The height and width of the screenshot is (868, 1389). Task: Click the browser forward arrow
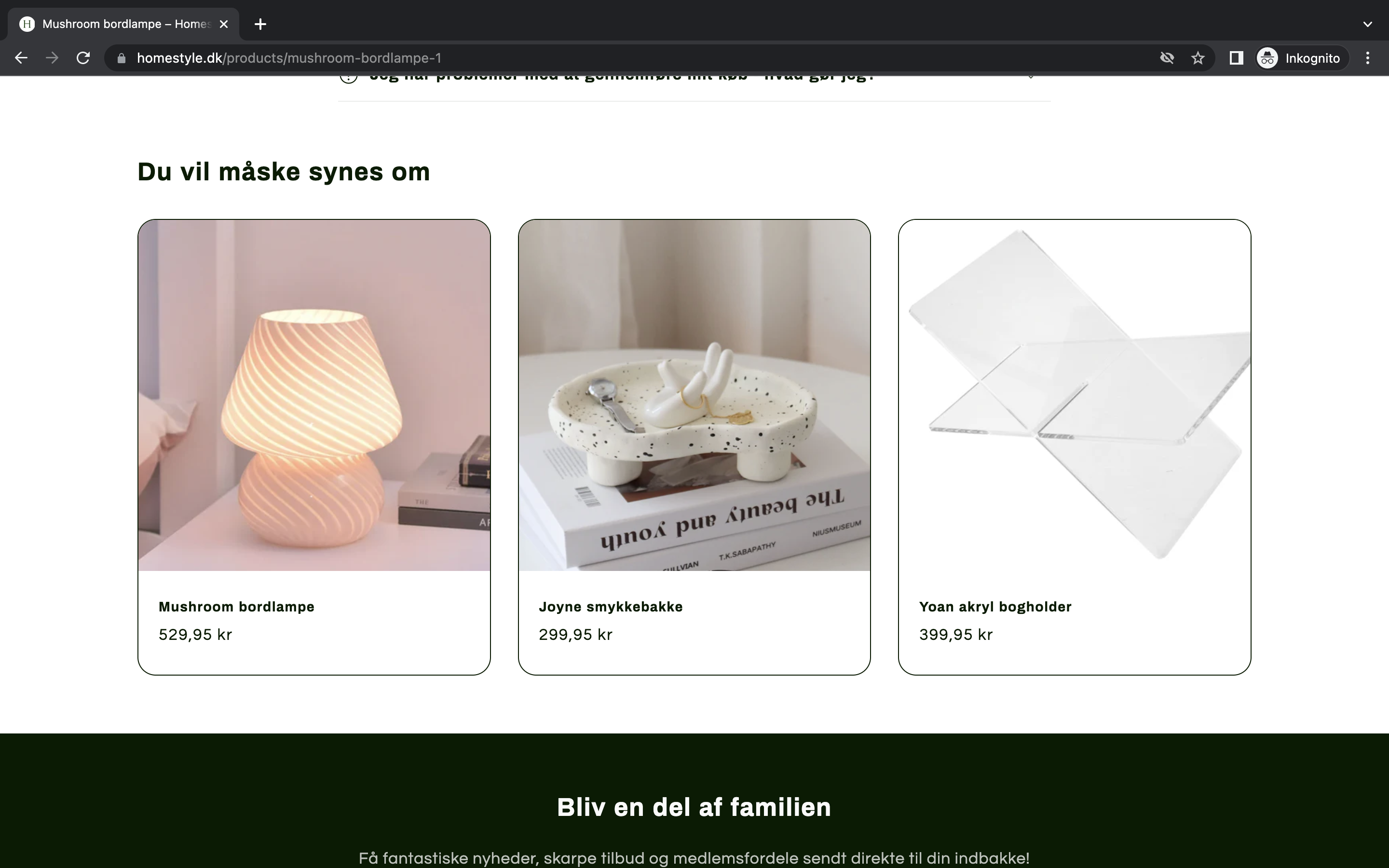[52, 58]
